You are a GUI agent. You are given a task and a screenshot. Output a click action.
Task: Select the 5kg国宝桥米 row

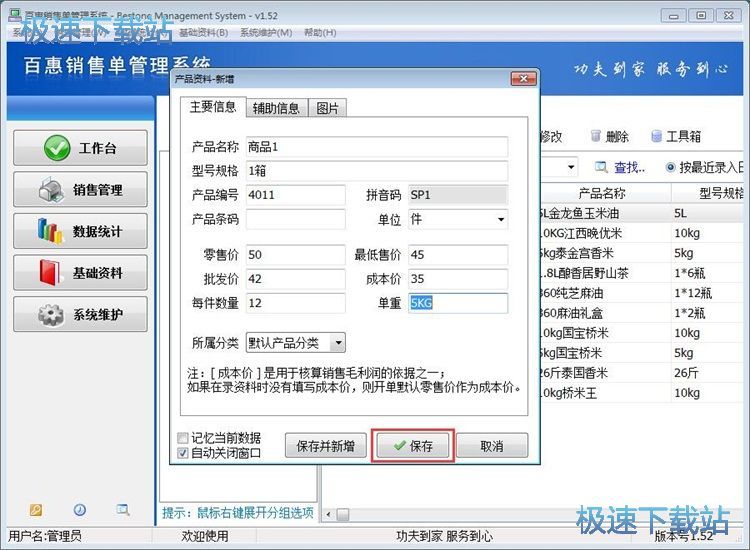point(643,353)
